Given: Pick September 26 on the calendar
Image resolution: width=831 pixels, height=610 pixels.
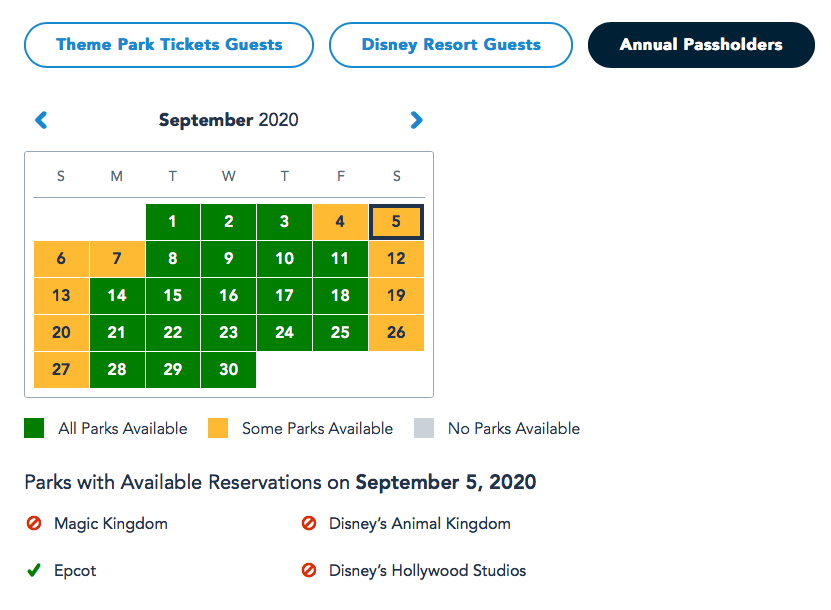Looking at the screenshot, I should tap(397, 333).
